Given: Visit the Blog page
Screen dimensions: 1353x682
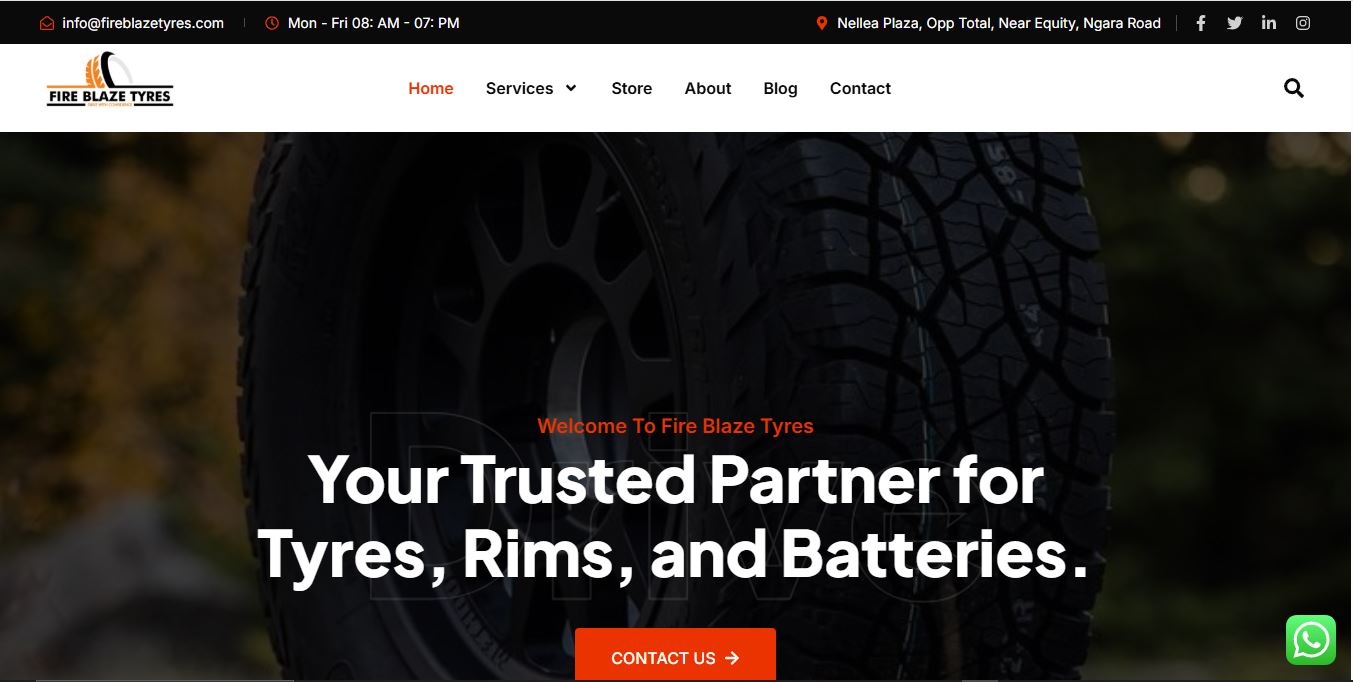Looking at the screenshot, I should coord(781,88).
